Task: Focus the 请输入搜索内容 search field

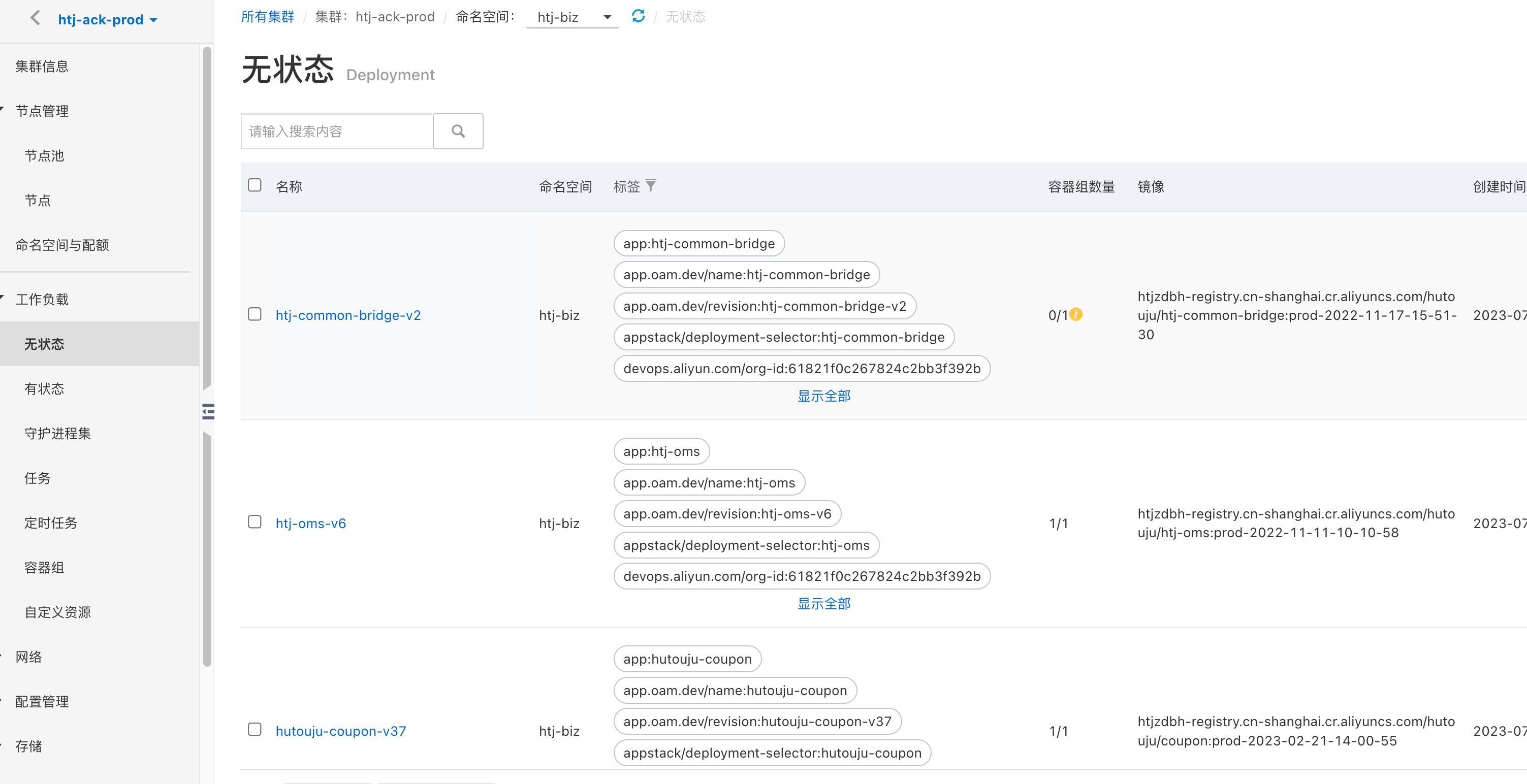Action: click(x=337, y=131)
